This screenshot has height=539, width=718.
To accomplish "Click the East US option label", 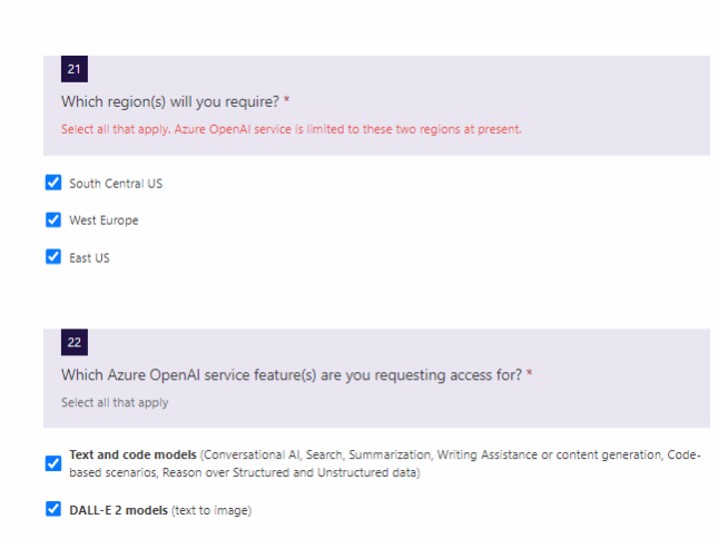I will tap(89, 258).
